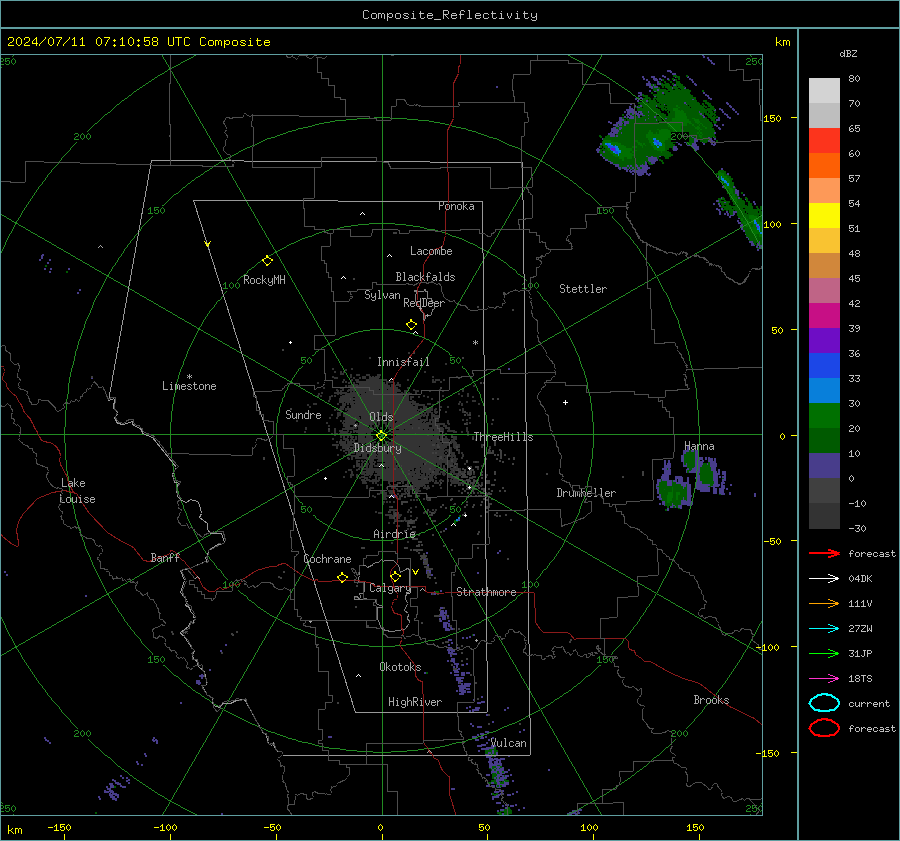Screen dimensions: 900x841
Task: Click the yellow diamond marker above Calgary
Action: tap(395, 576)
